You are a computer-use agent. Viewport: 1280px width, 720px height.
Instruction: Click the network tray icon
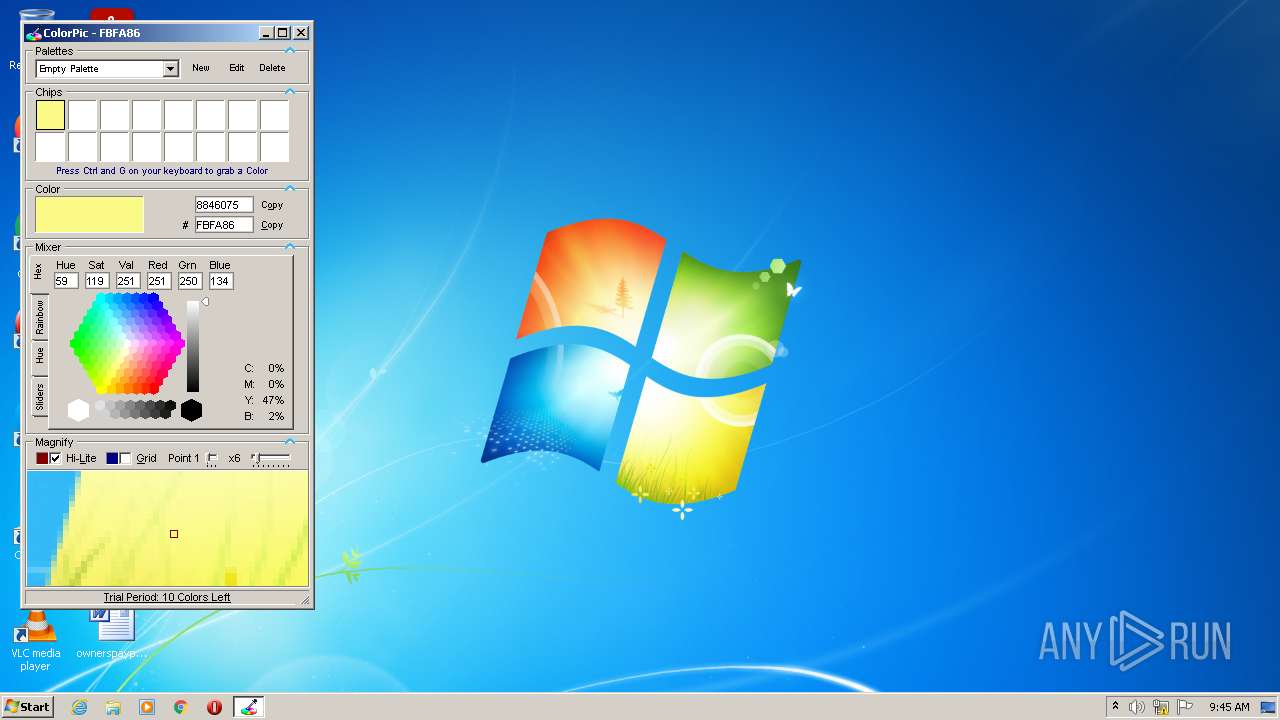click(1161, 707)
